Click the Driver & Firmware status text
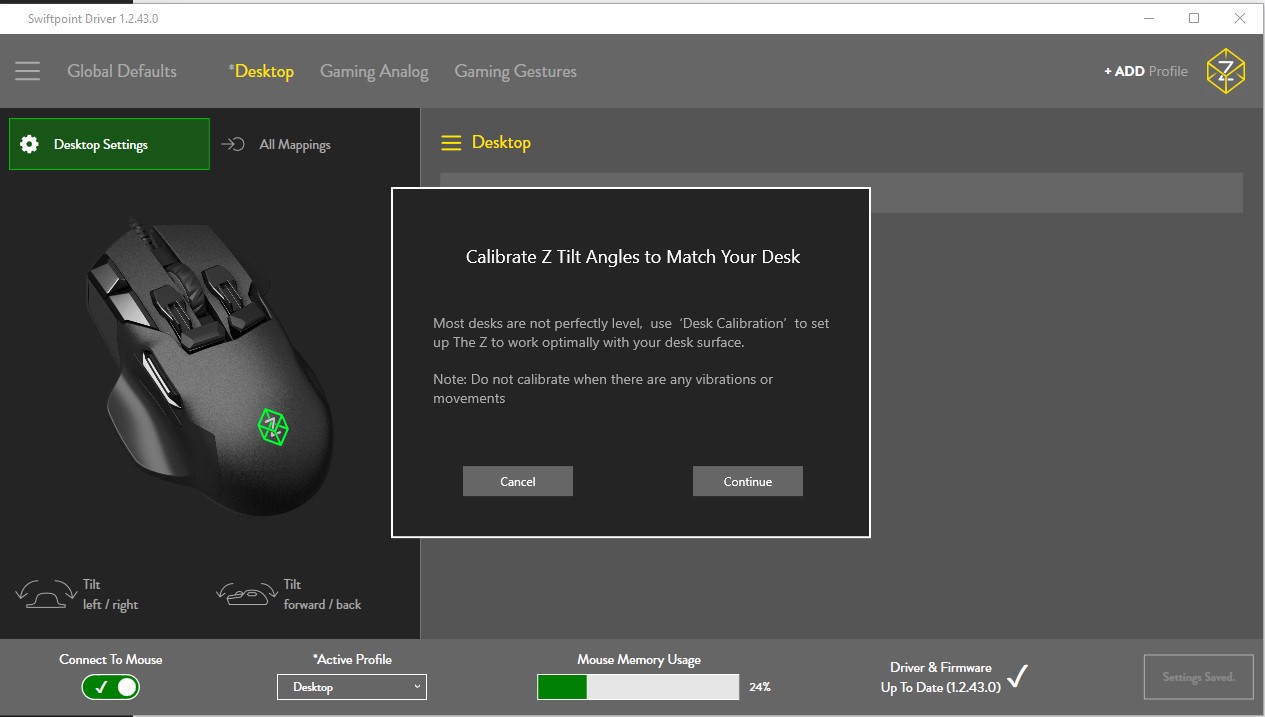Screen dimensions: 1265x717 point(941,677)
